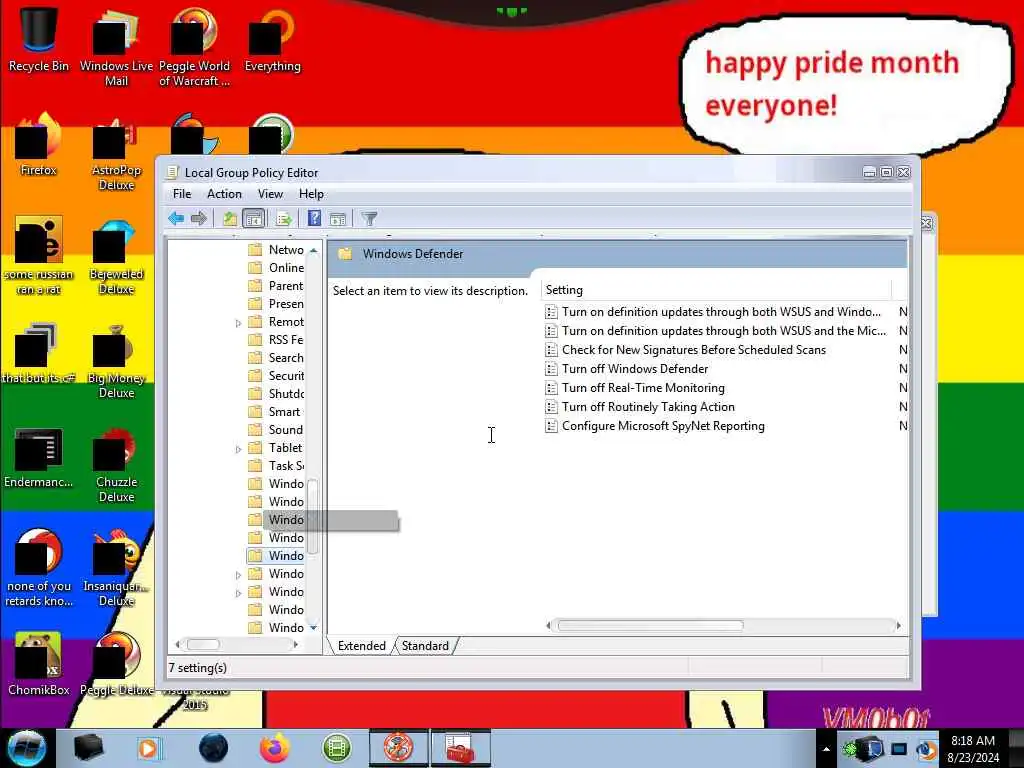Open Help via the blue question-mark icon
The height and width of the screenshot is (768, 1024).
(x=314, y=218)
